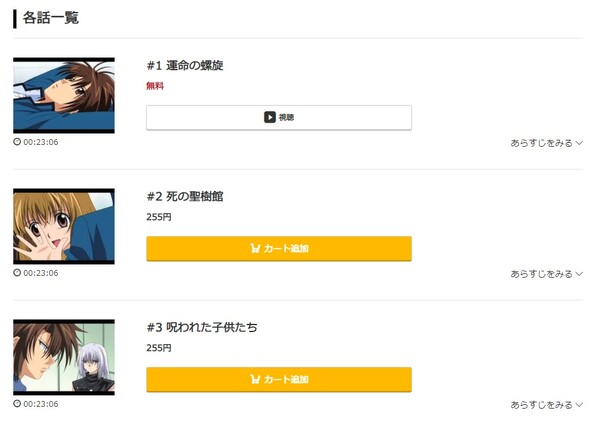This screenshot has width=600, height=427.
Task: Click the clock icon under episode 3 thumbnail
Action: pyautogui.click(x=17, y=403)
